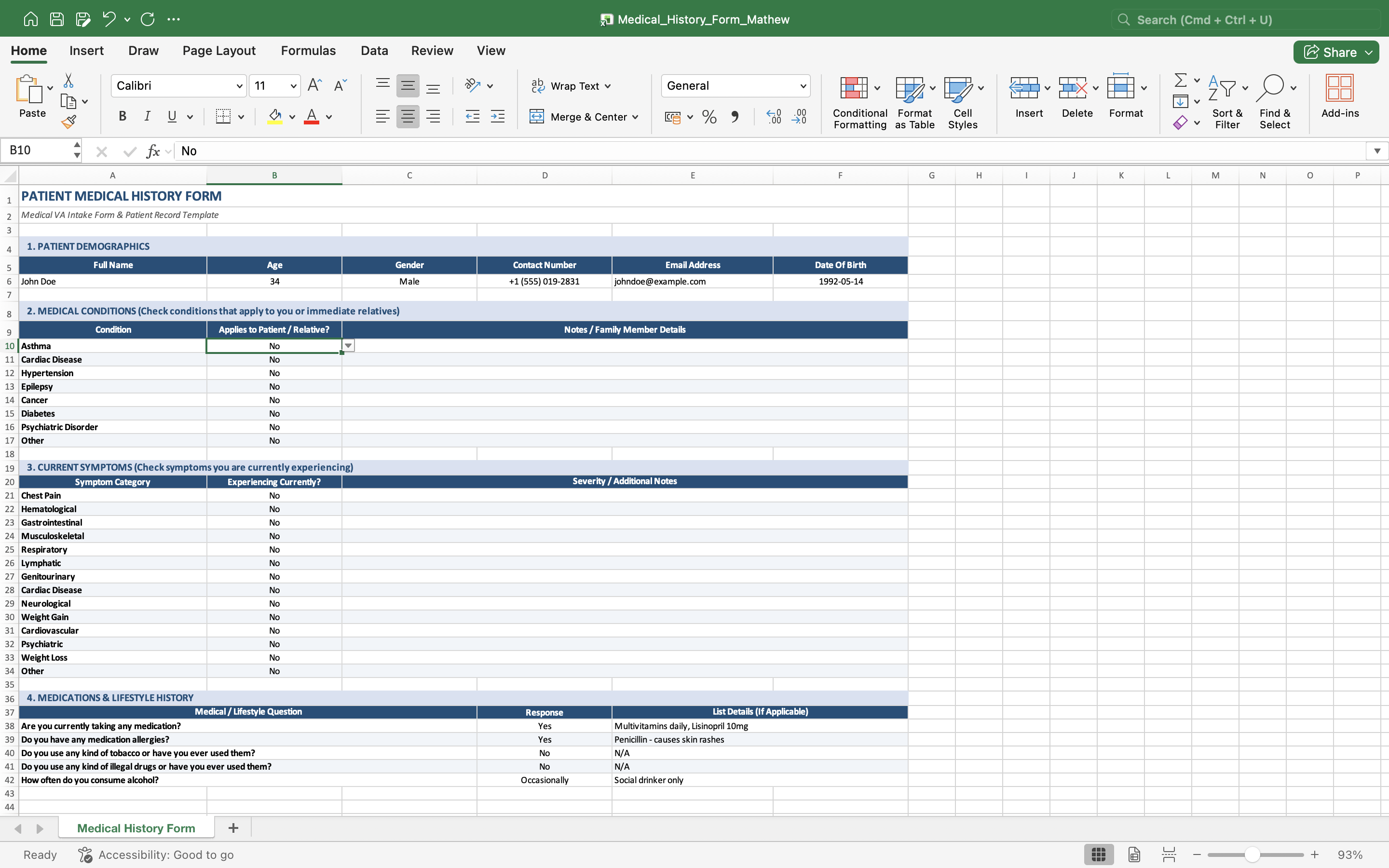The width and height of the screenshot is (1389, 868).
Task: Decrease font size with small A icon
Action: [340, 85]
